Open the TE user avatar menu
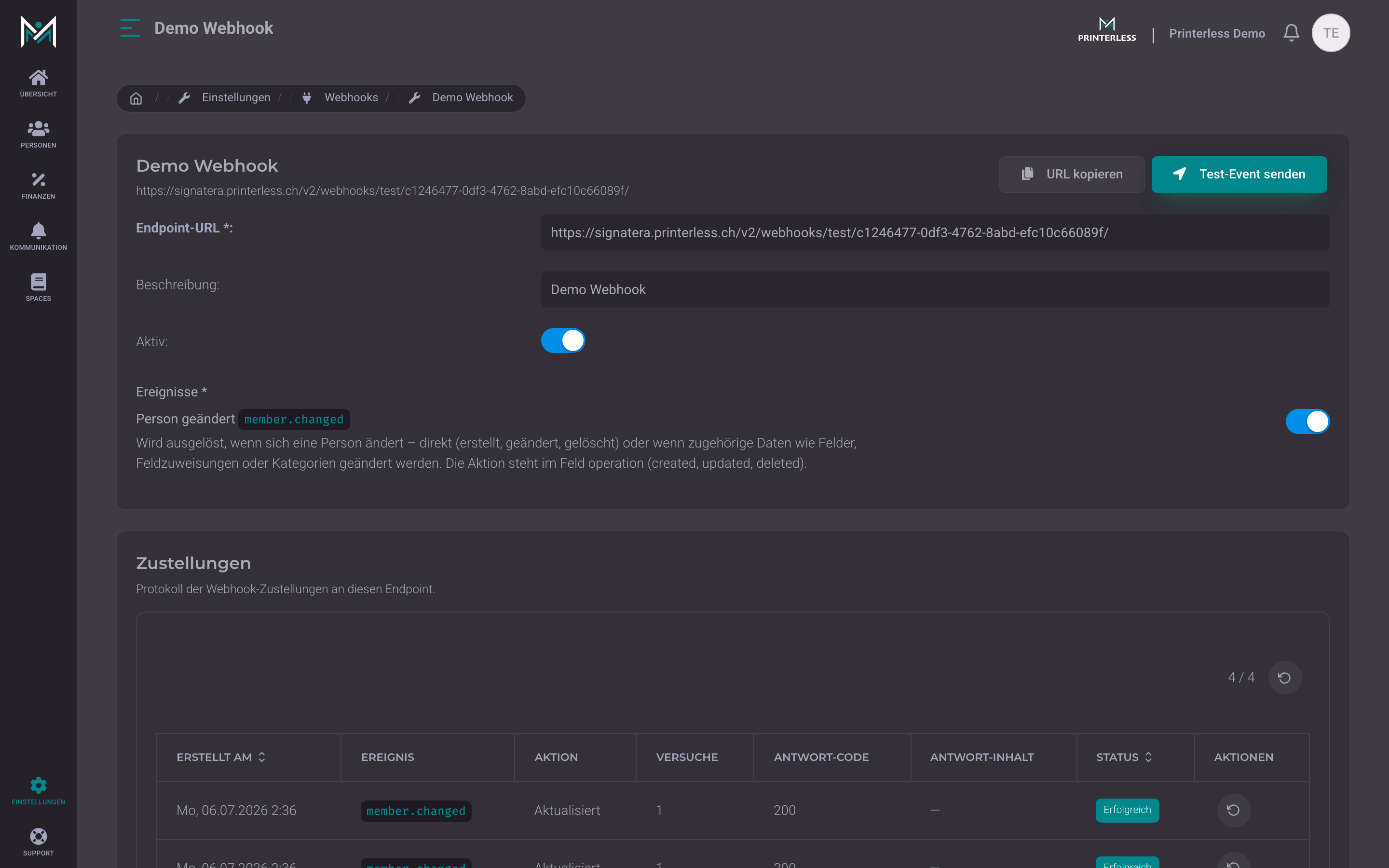 tap(1331, 33)
